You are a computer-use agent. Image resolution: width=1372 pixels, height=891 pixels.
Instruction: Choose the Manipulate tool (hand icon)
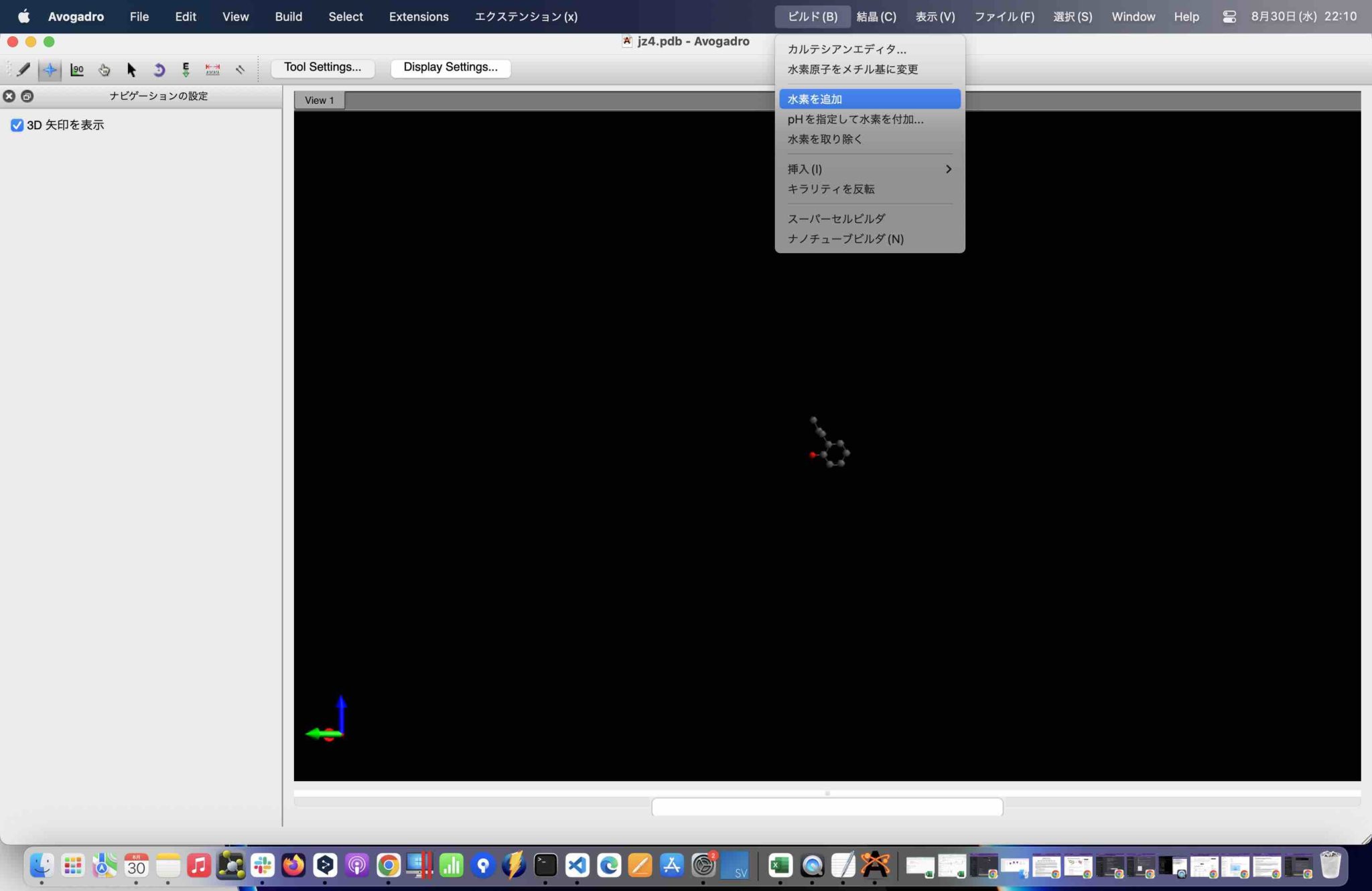[x=105, y=69]
